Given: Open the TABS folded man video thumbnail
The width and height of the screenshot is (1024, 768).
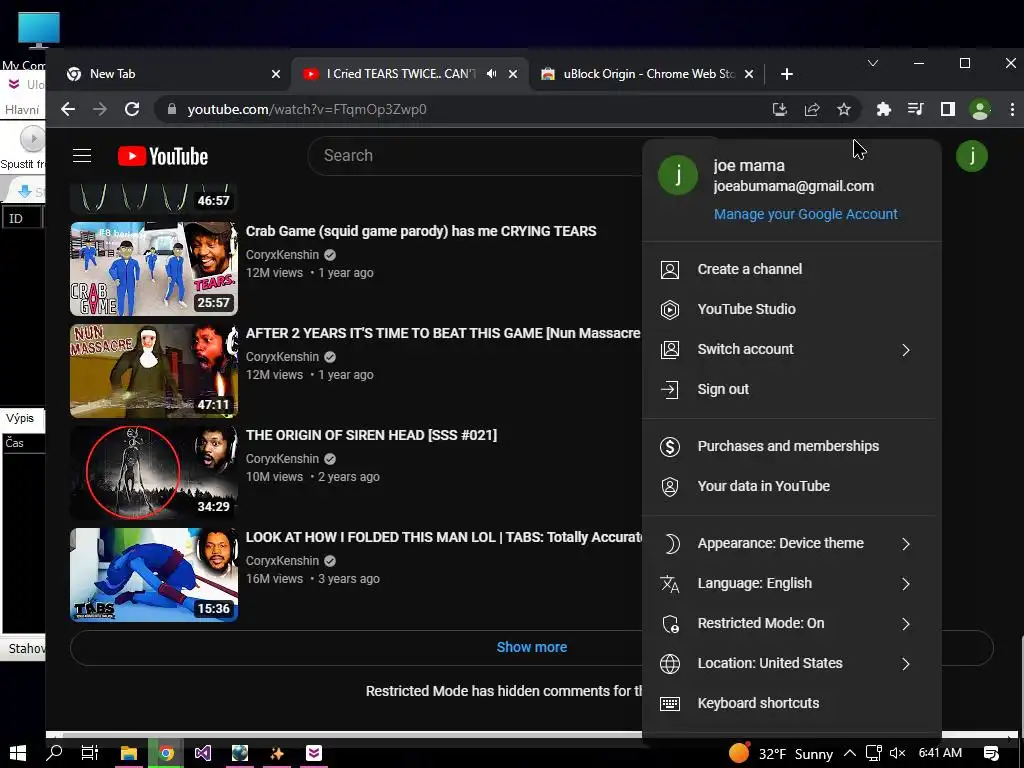Looking at the screenshot, I should tap(154, 575).
